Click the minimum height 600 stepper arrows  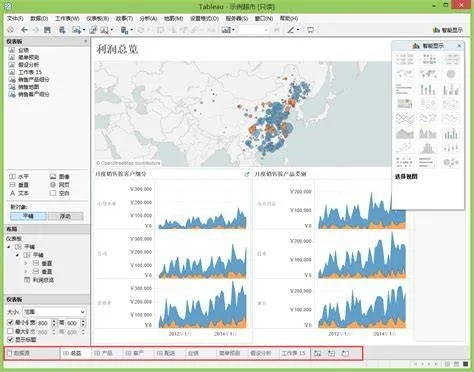[83, 323]
